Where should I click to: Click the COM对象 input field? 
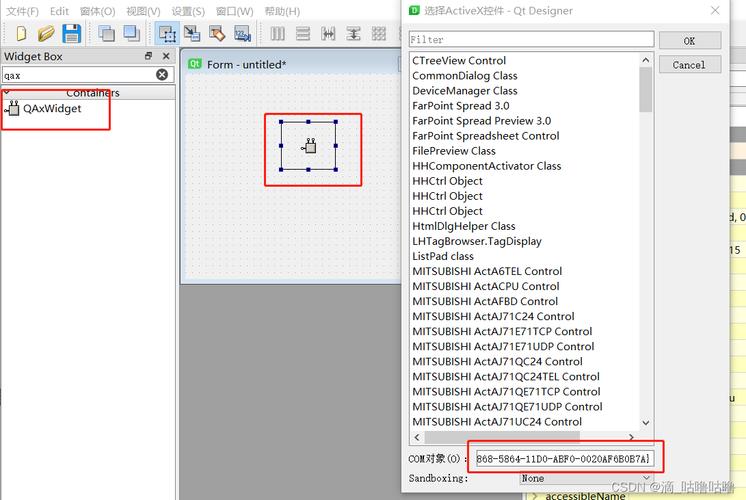(x=562, y=458)
